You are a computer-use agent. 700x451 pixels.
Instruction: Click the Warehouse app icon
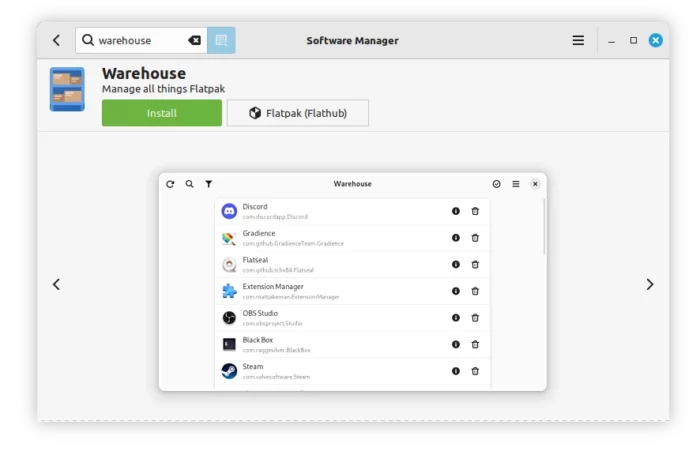tap(67, 89)
